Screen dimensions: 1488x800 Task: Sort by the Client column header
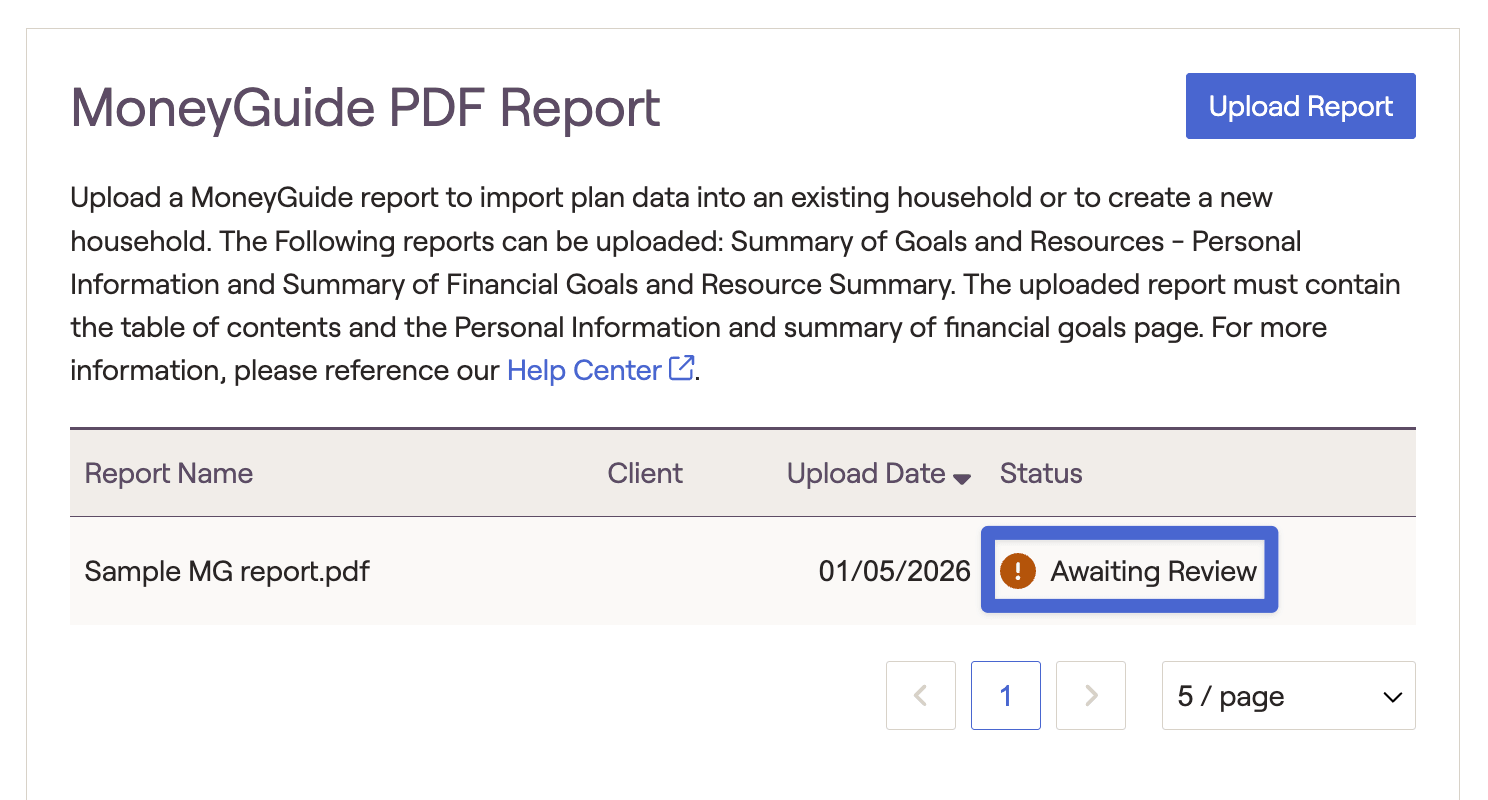[x=645, y=473]
